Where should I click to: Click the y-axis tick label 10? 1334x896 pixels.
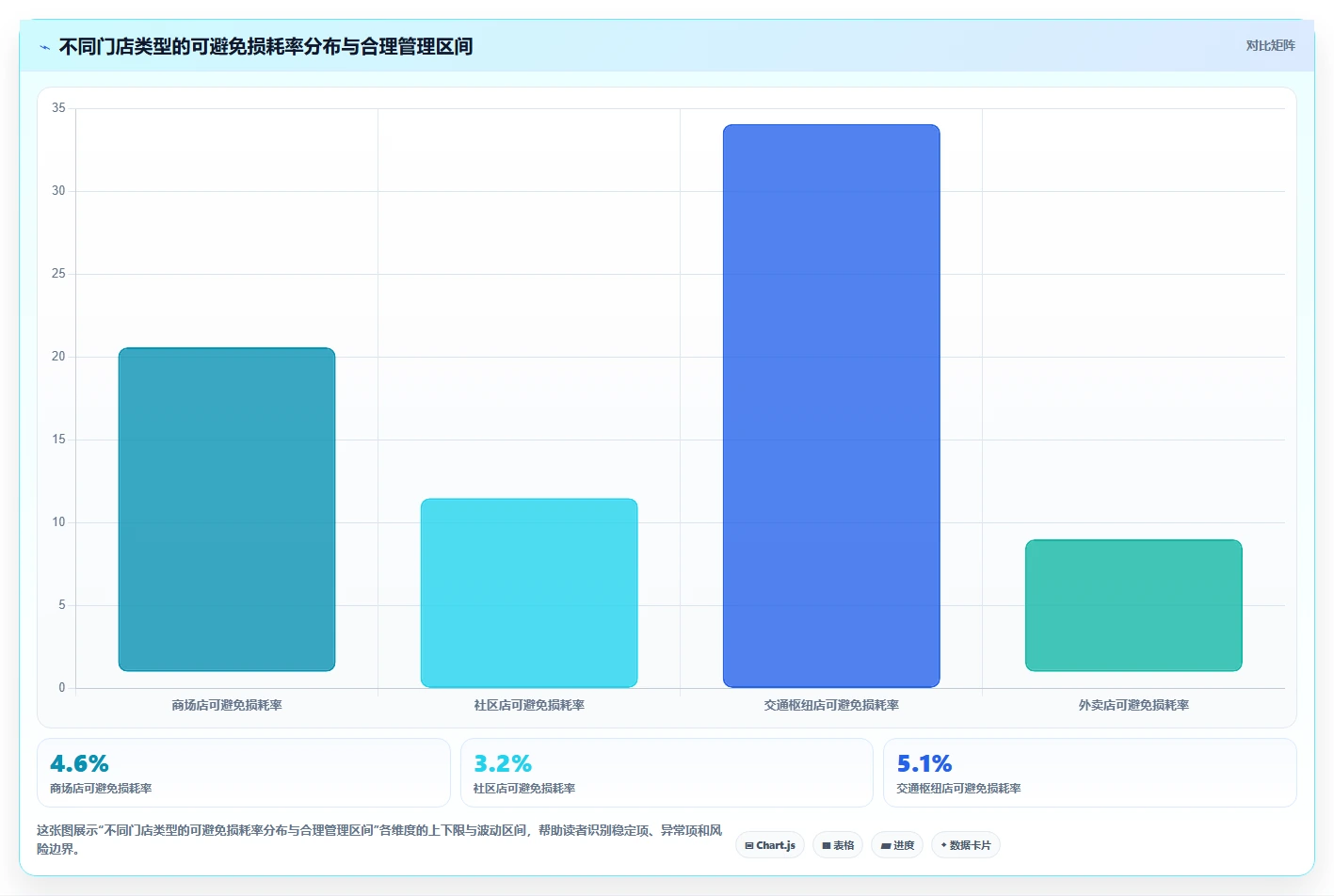coord(58,522)
